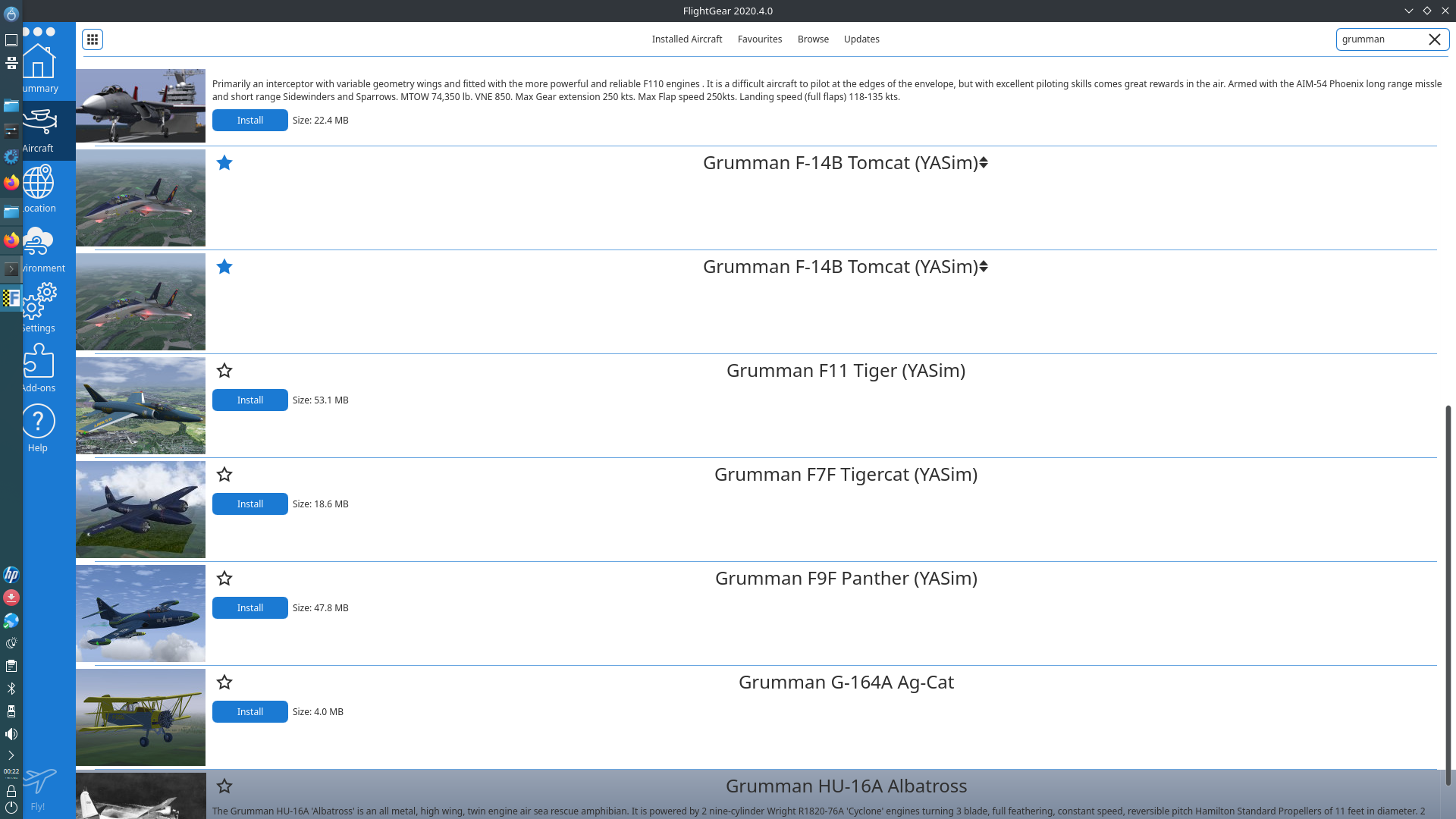Select the Location globe icon
This screenshot has height=819, width=1456.
39,182
